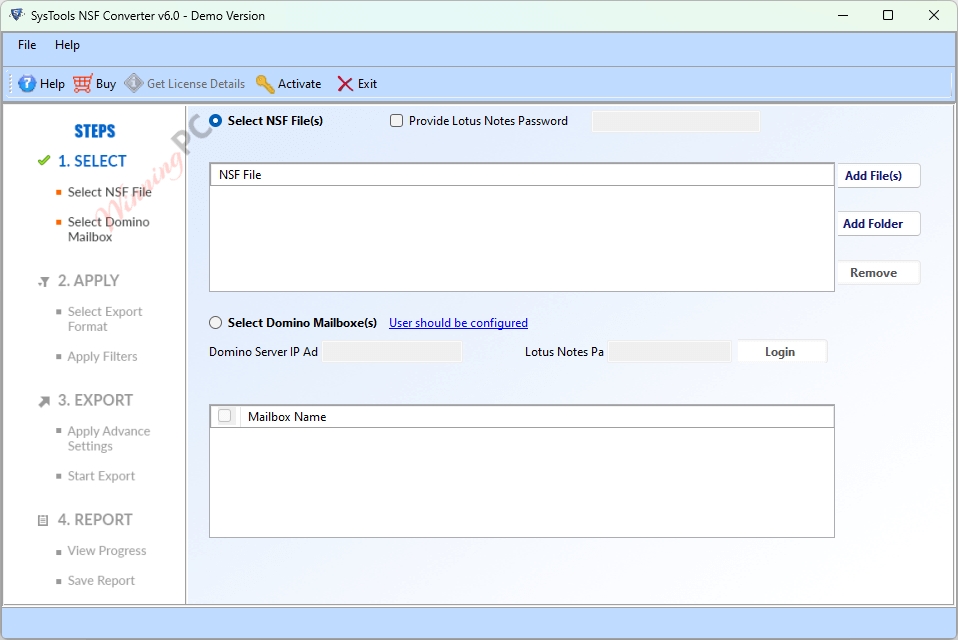Click the red Exit X icon
Screen dimensions: 958x640
point(345,84)
